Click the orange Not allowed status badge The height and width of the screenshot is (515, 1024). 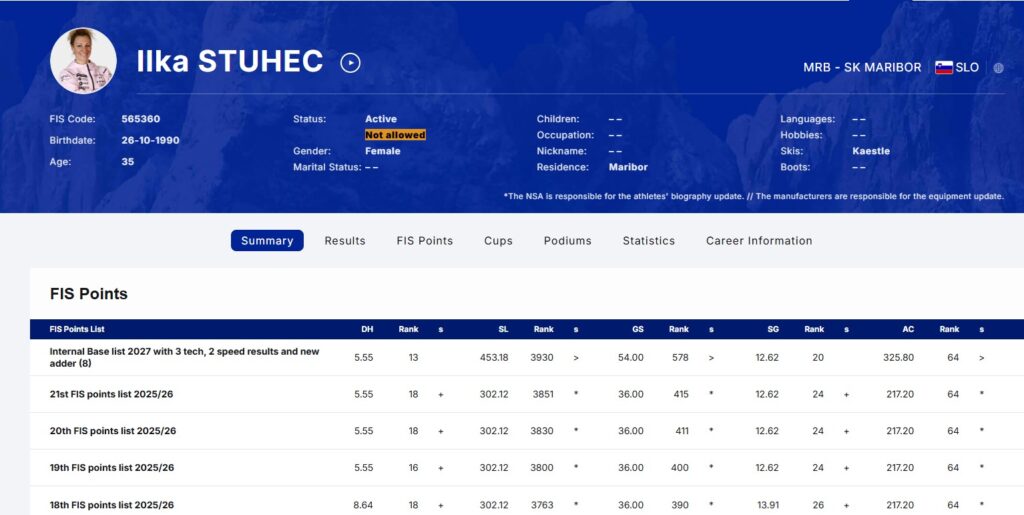(x=395, y=135)
